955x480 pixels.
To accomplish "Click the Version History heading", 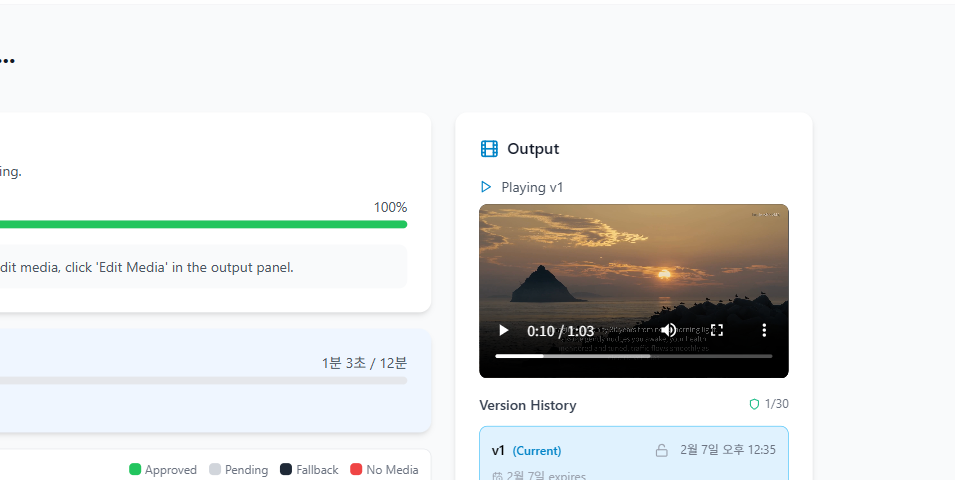I will [x=527, y=405].
